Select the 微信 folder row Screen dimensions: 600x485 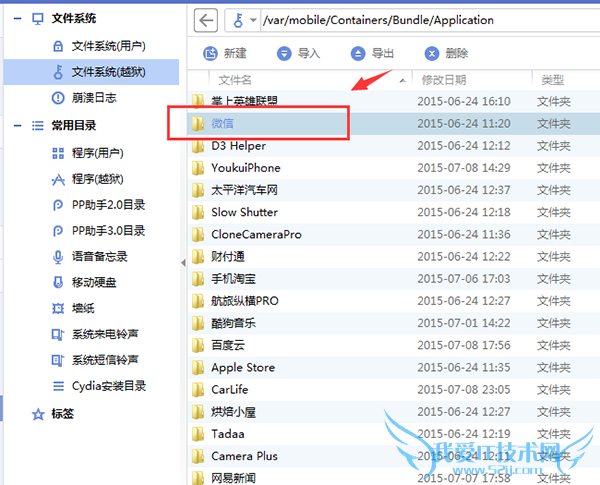click(394, 123)
